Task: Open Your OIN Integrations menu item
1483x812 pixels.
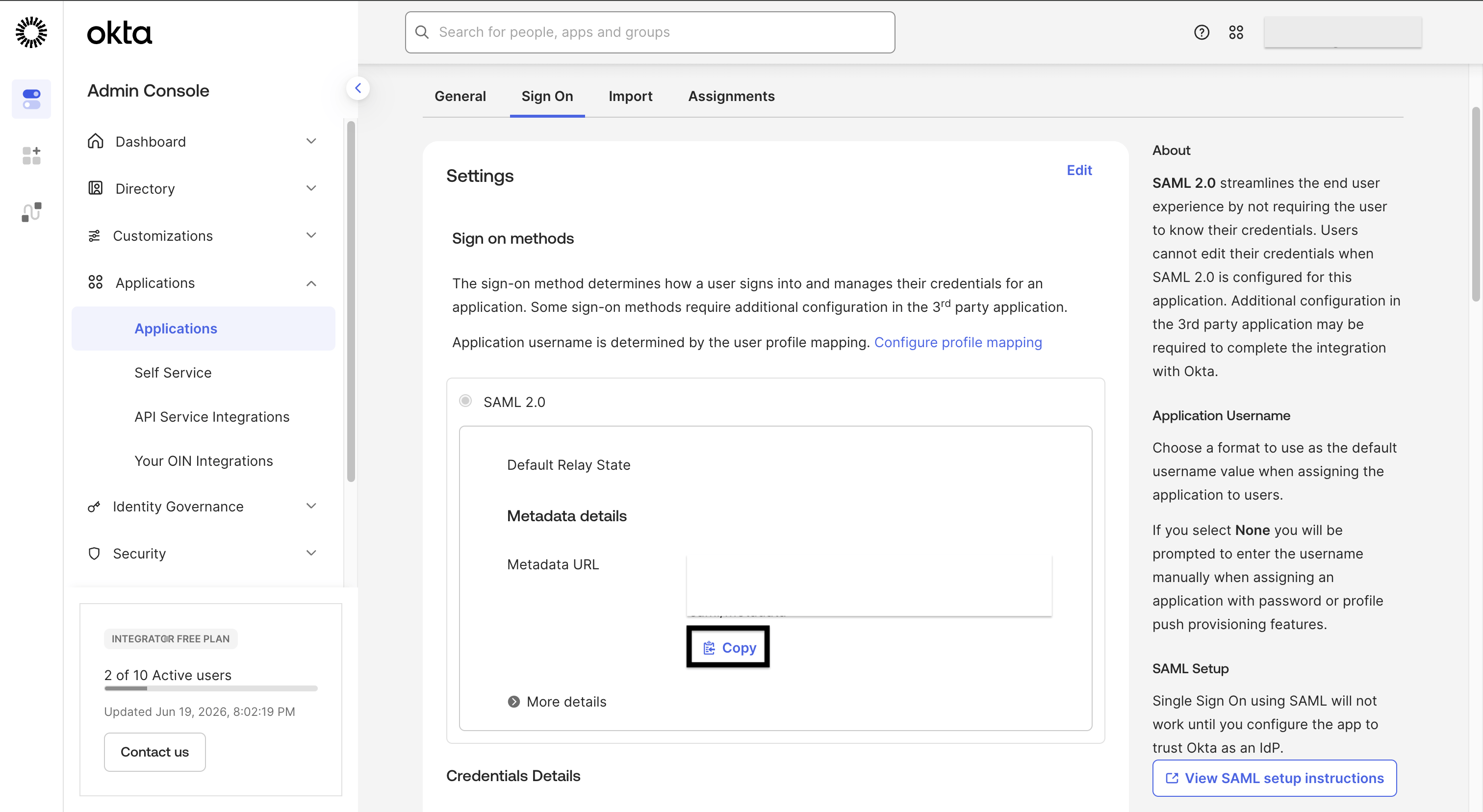Action: coord(203,461)
